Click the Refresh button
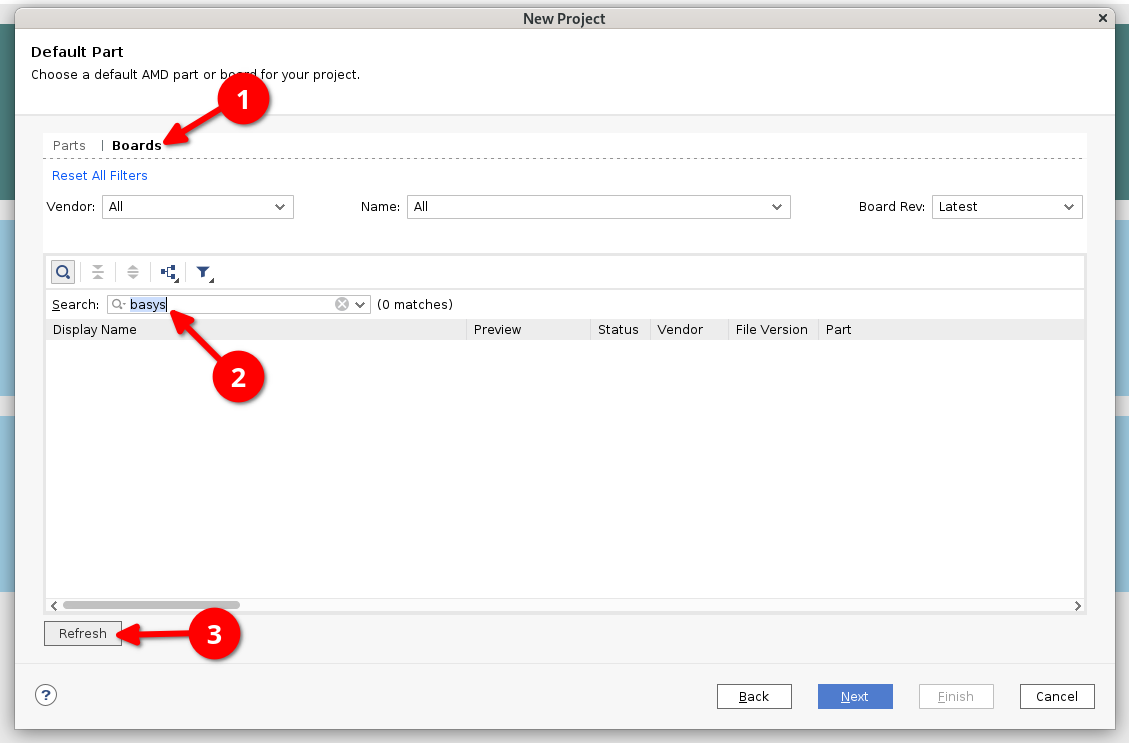Image resolution: width=1129 pixels, height=743 pixels. (x=83, y=634)
